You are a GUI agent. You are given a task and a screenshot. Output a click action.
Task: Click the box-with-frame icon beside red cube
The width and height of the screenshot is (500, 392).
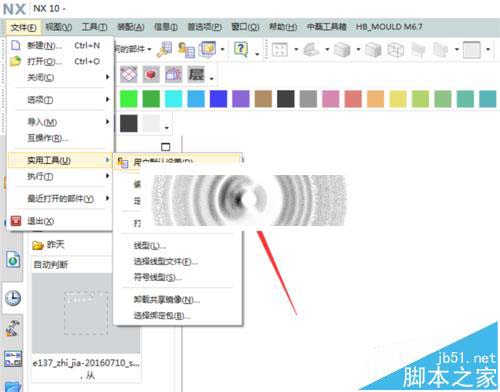point(173,74)
